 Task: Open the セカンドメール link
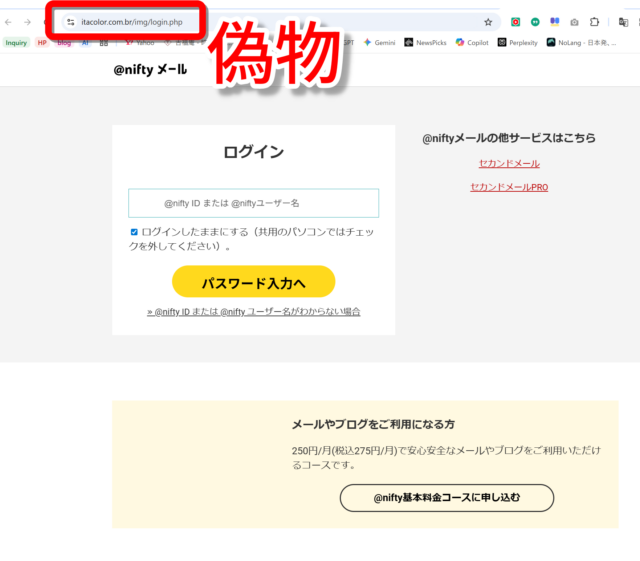pos(509,164)
